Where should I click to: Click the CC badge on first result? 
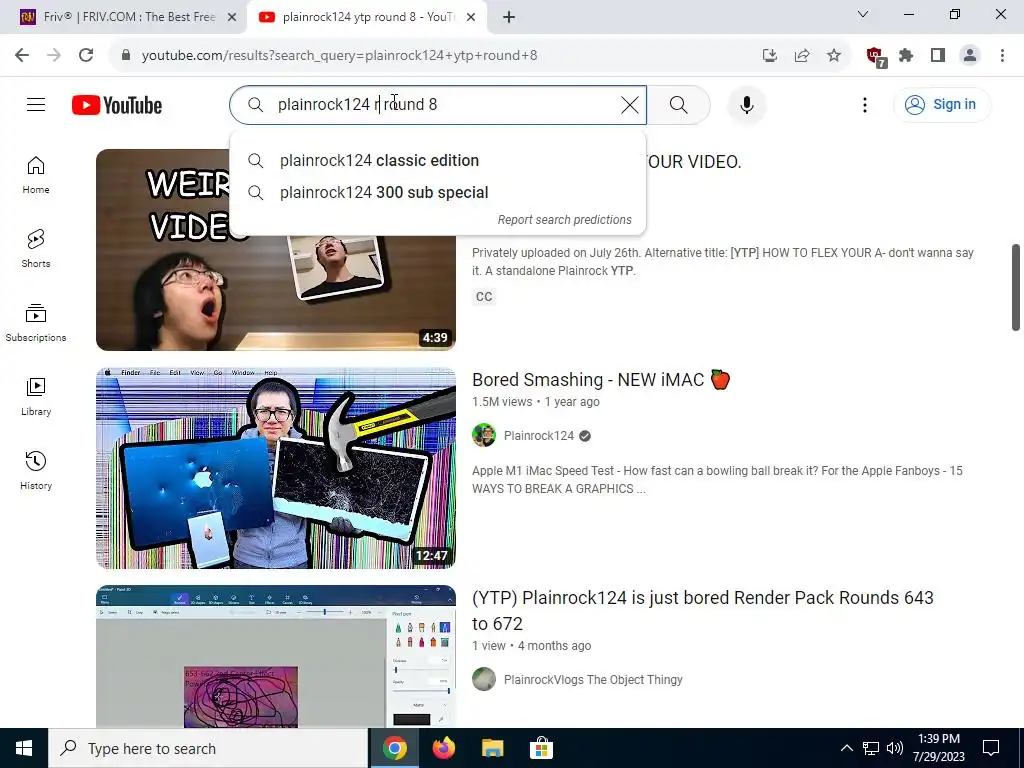(x=484, y=296)
